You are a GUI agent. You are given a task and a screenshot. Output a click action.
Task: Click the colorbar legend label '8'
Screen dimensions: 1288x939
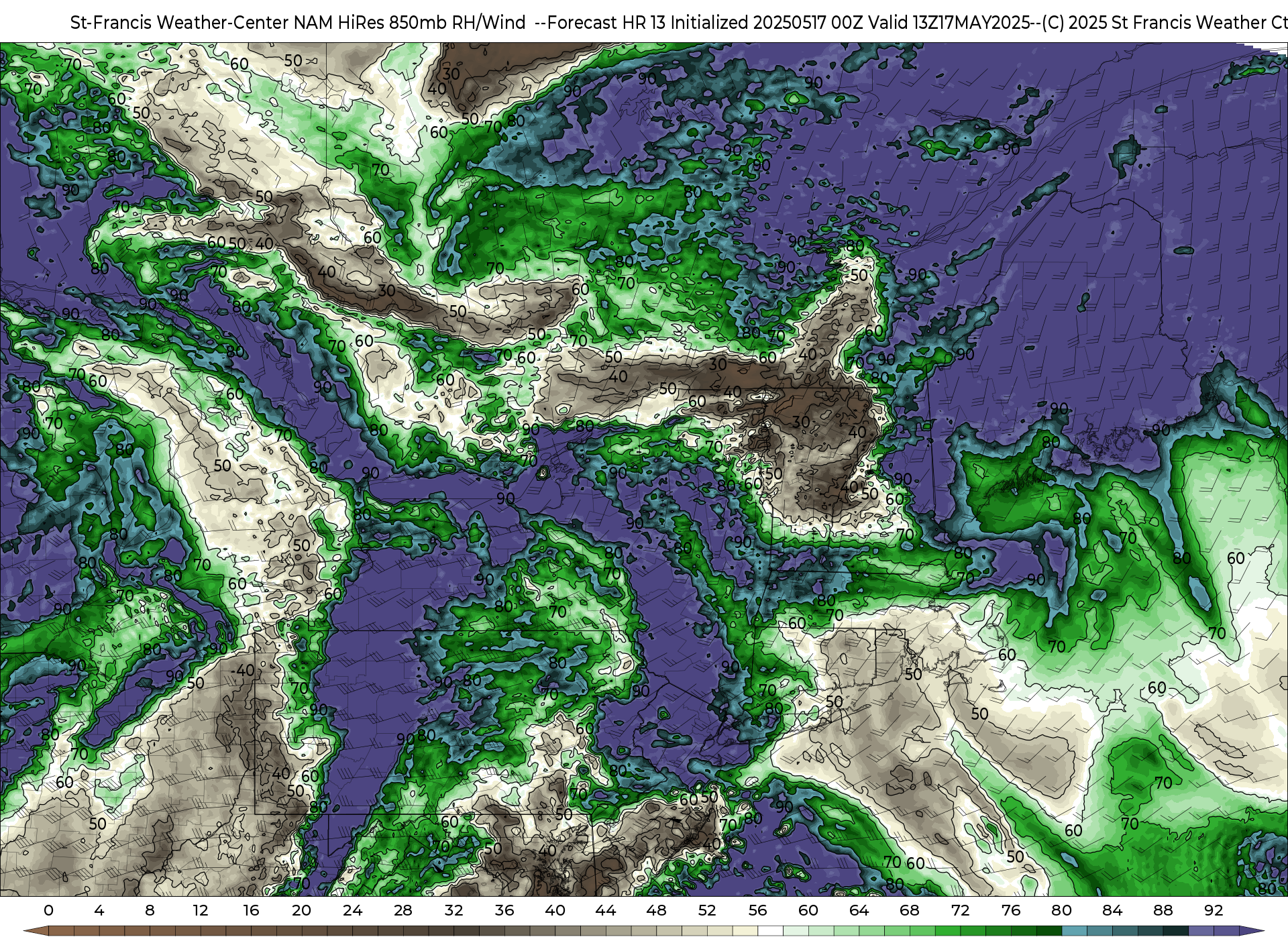pos(150,910)
